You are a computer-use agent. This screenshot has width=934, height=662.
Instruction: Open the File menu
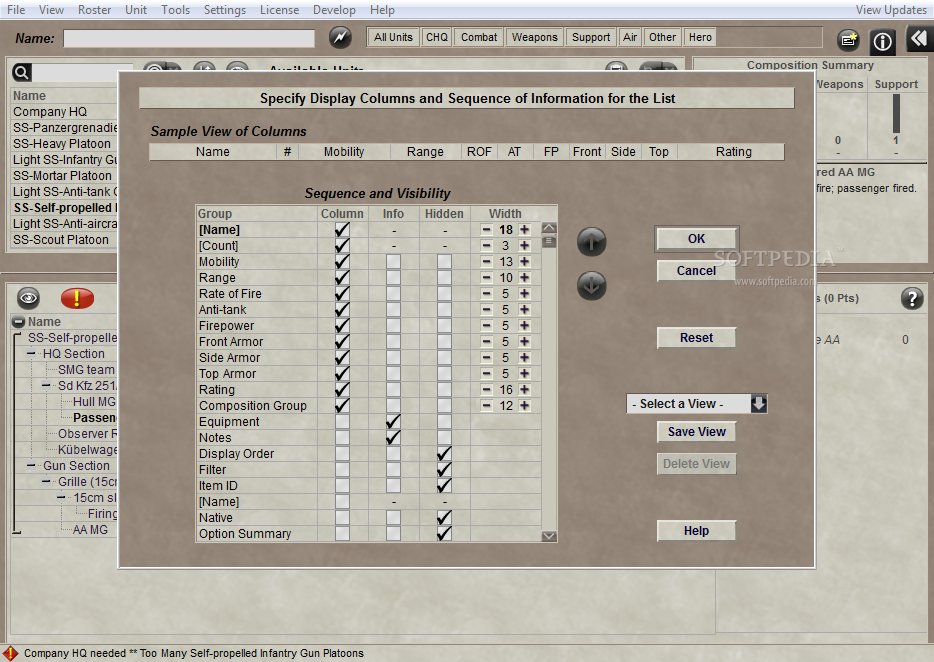[16, 10]
